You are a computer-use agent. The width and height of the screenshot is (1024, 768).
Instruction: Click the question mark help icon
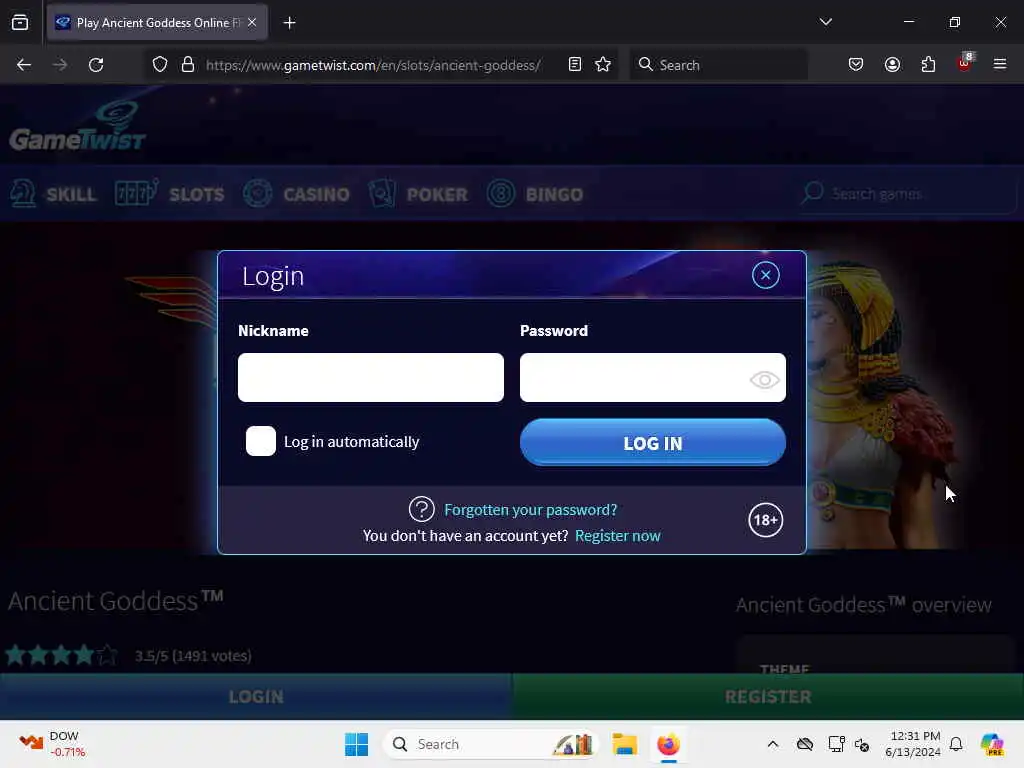tap(421, 509)
